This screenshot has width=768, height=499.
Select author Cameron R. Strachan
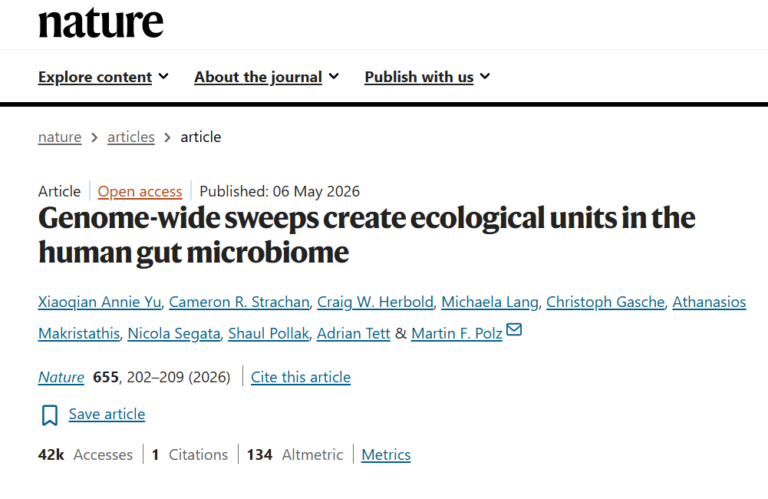pyautogui.click(x=239, y=302)
